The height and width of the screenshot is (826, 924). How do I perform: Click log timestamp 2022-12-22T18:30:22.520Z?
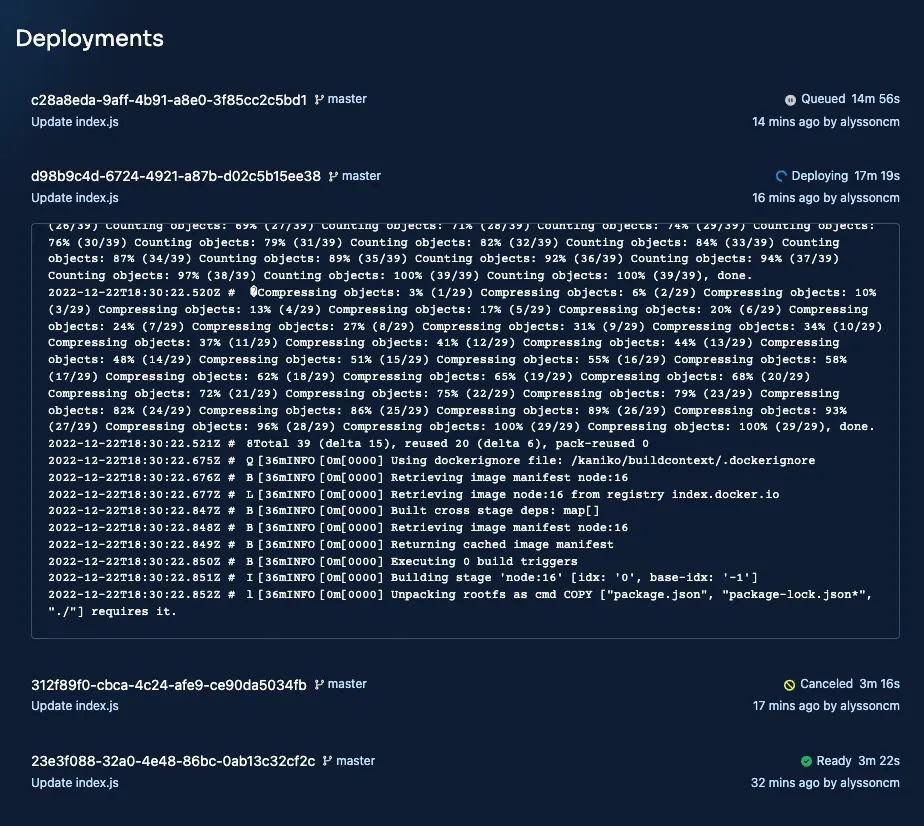pyautogui.click(x=134, y=293)
